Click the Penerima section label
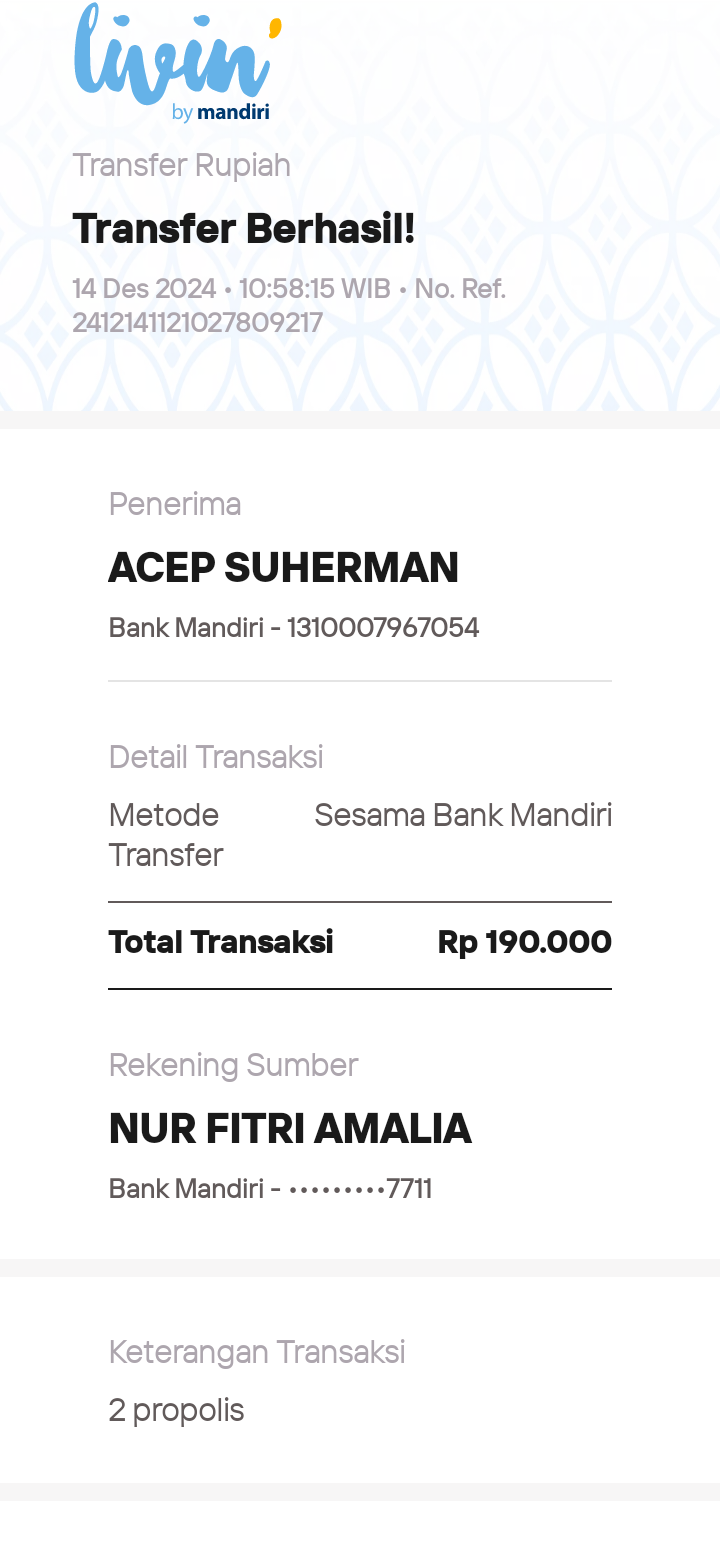The image size is (720, 1555). pyautogui.click(x=175, y=504)
